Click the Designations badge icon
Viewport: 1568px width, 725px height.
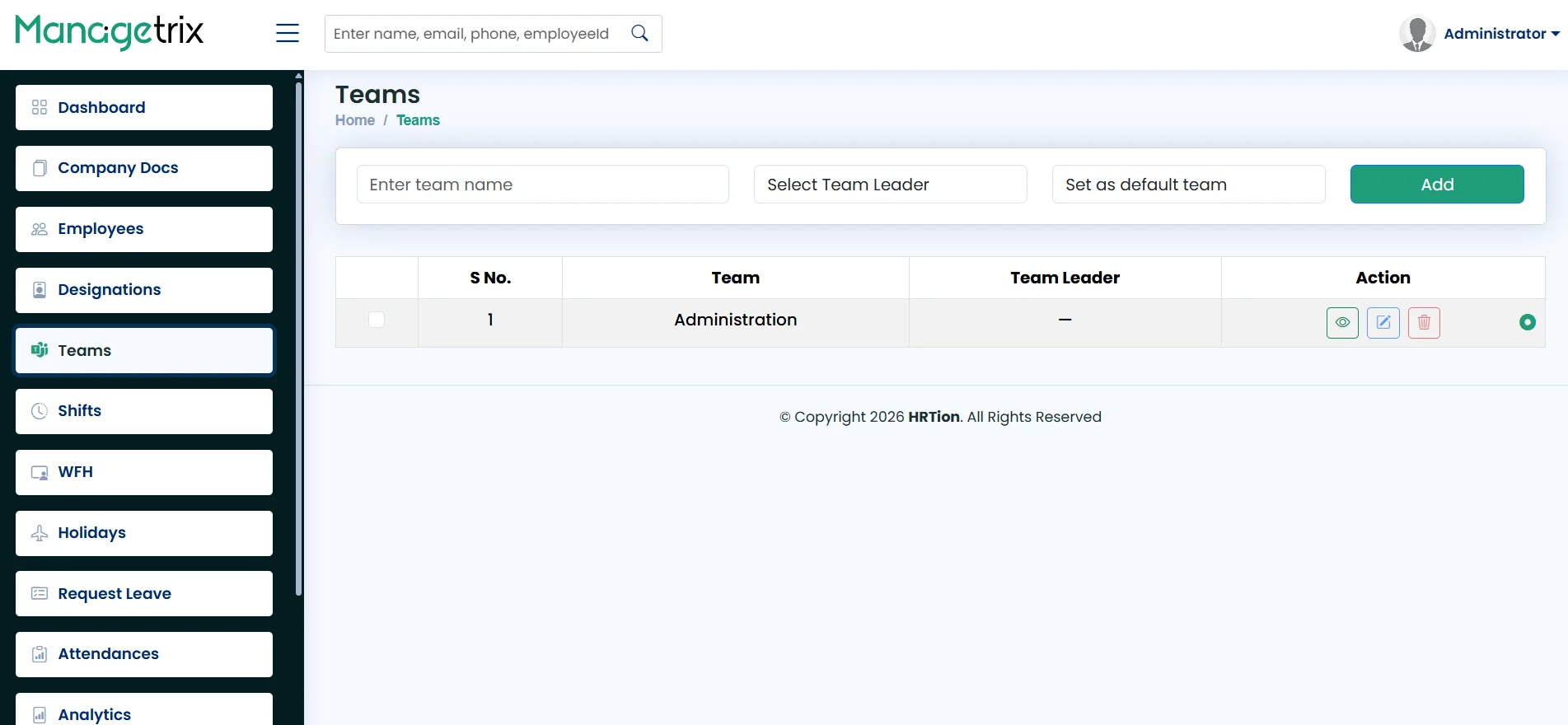[x=40, y=290]
